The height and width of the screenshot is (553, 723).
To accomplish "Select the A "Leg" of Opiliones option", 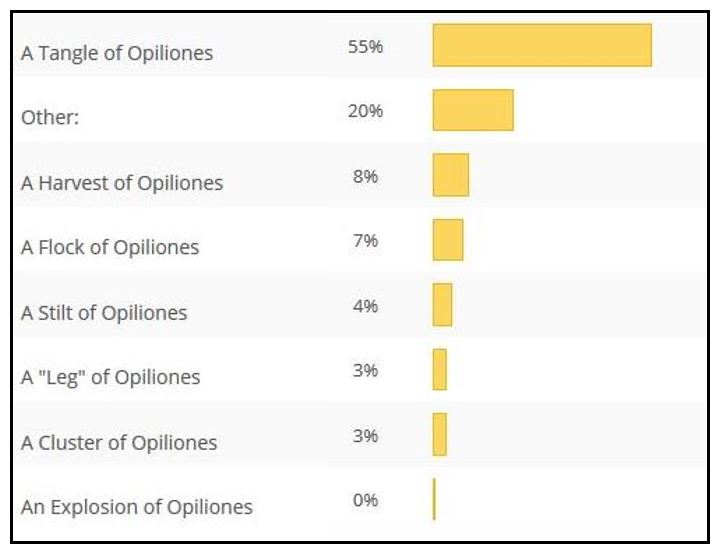I will click(110, 377).
